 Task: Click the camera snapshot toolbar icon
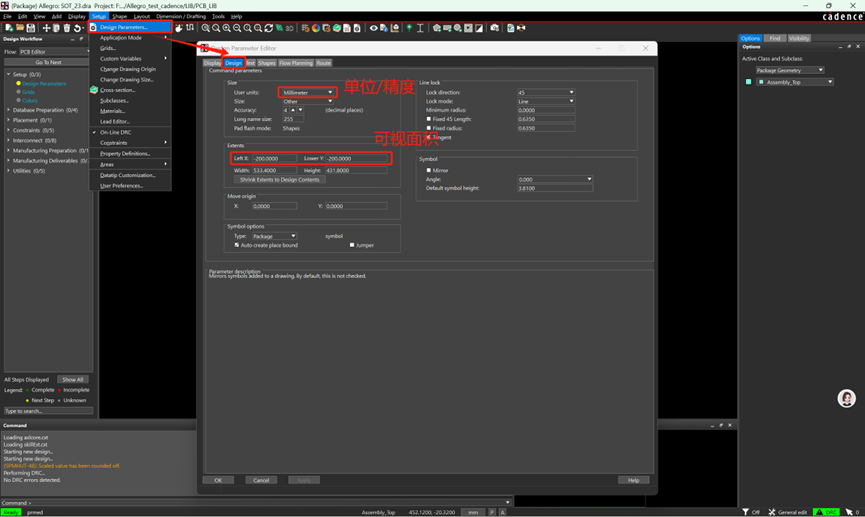495,28
